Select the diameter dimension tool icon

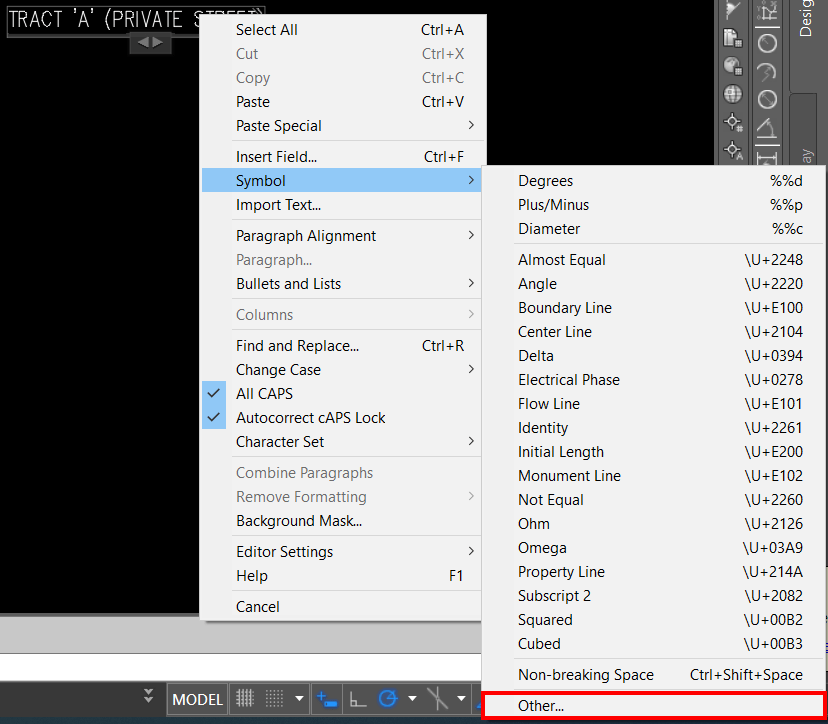click(x=767, y=99)
